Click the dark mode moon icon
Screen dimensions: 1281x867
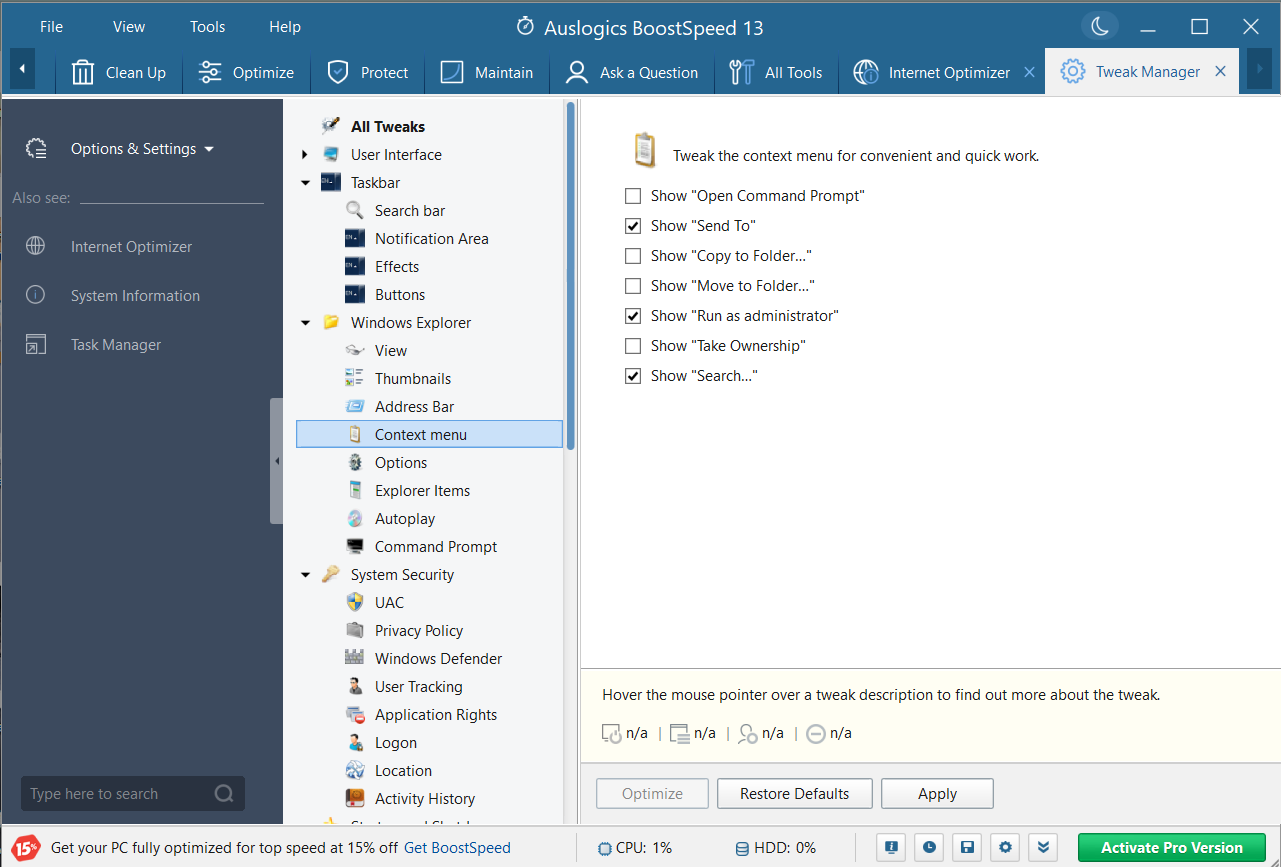(1099, 26)
